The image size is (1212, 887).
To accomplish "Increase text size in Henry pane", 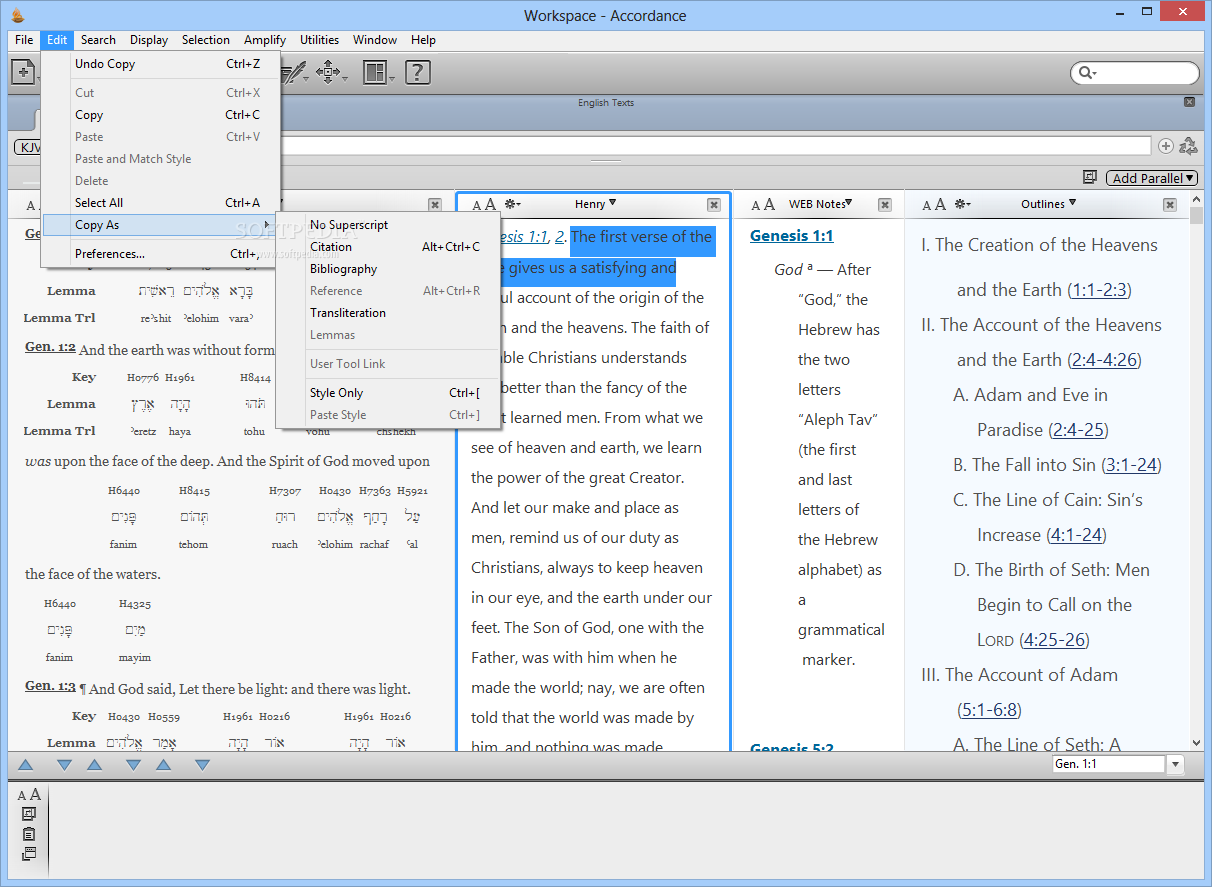I will 490,204.
